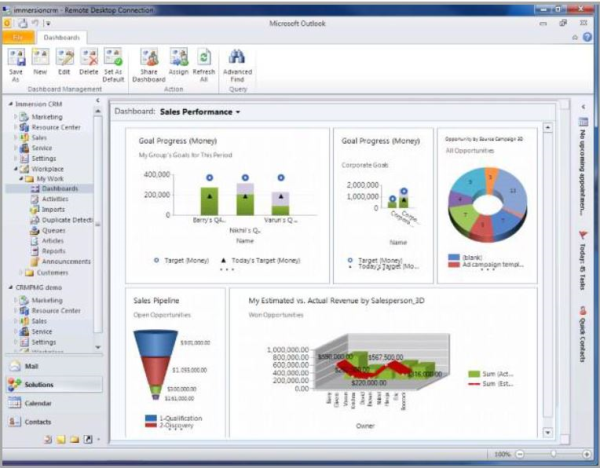Image resolution: width=600 pixels, height=468 pixels.
Task: Click the zoom out minus button
Action: (x=520, y=454)
